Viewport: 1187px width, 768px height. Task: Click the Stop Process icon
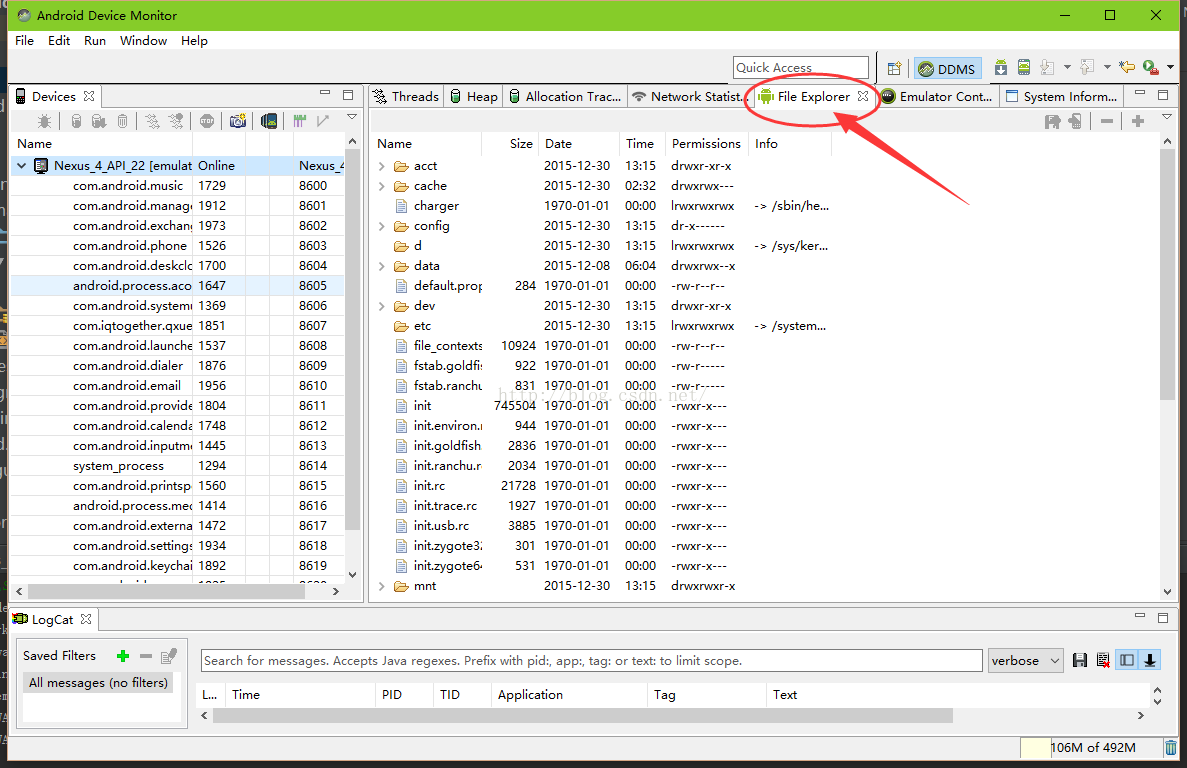coord(207,121)
